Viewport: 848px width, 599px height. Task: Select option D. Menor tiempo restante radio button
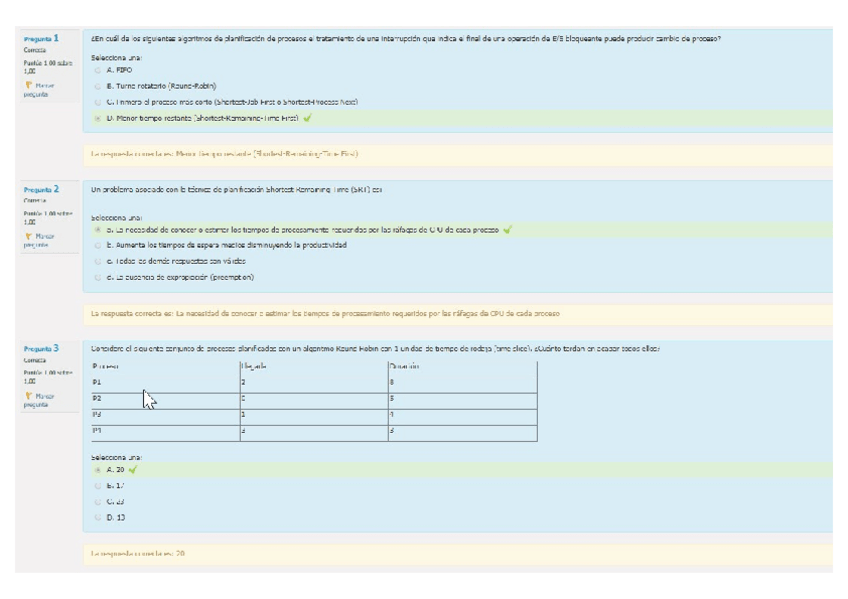98,118
